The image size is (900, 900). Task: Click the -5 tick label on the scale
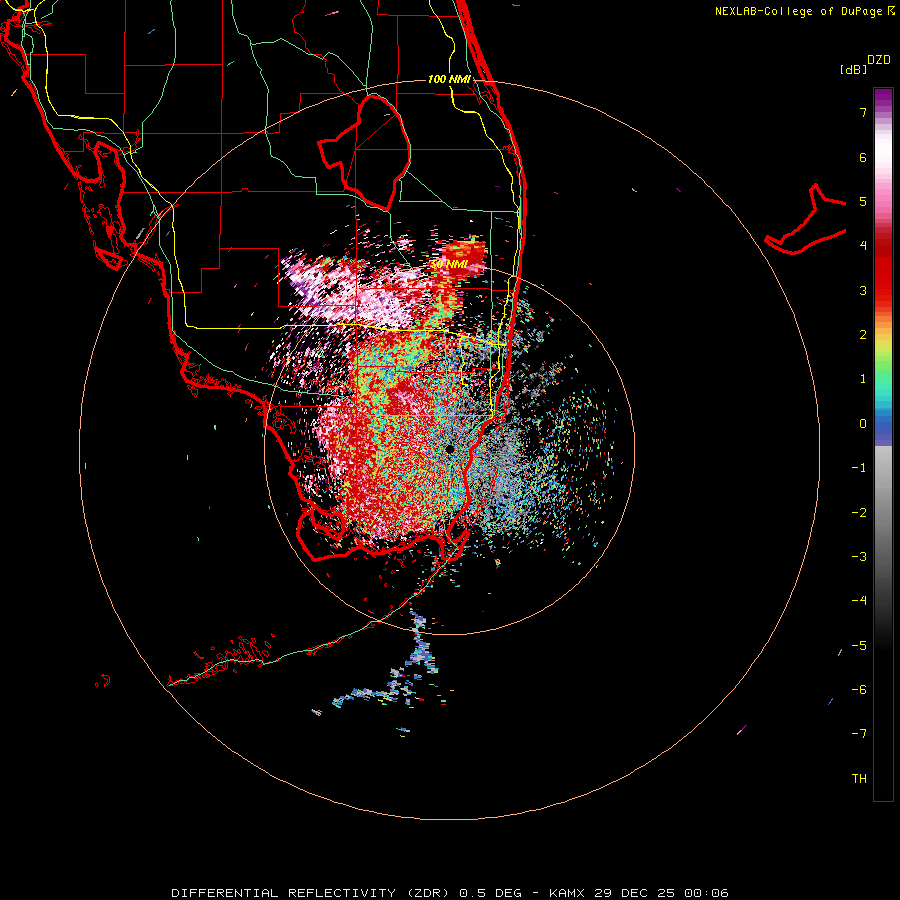[859, 645]
